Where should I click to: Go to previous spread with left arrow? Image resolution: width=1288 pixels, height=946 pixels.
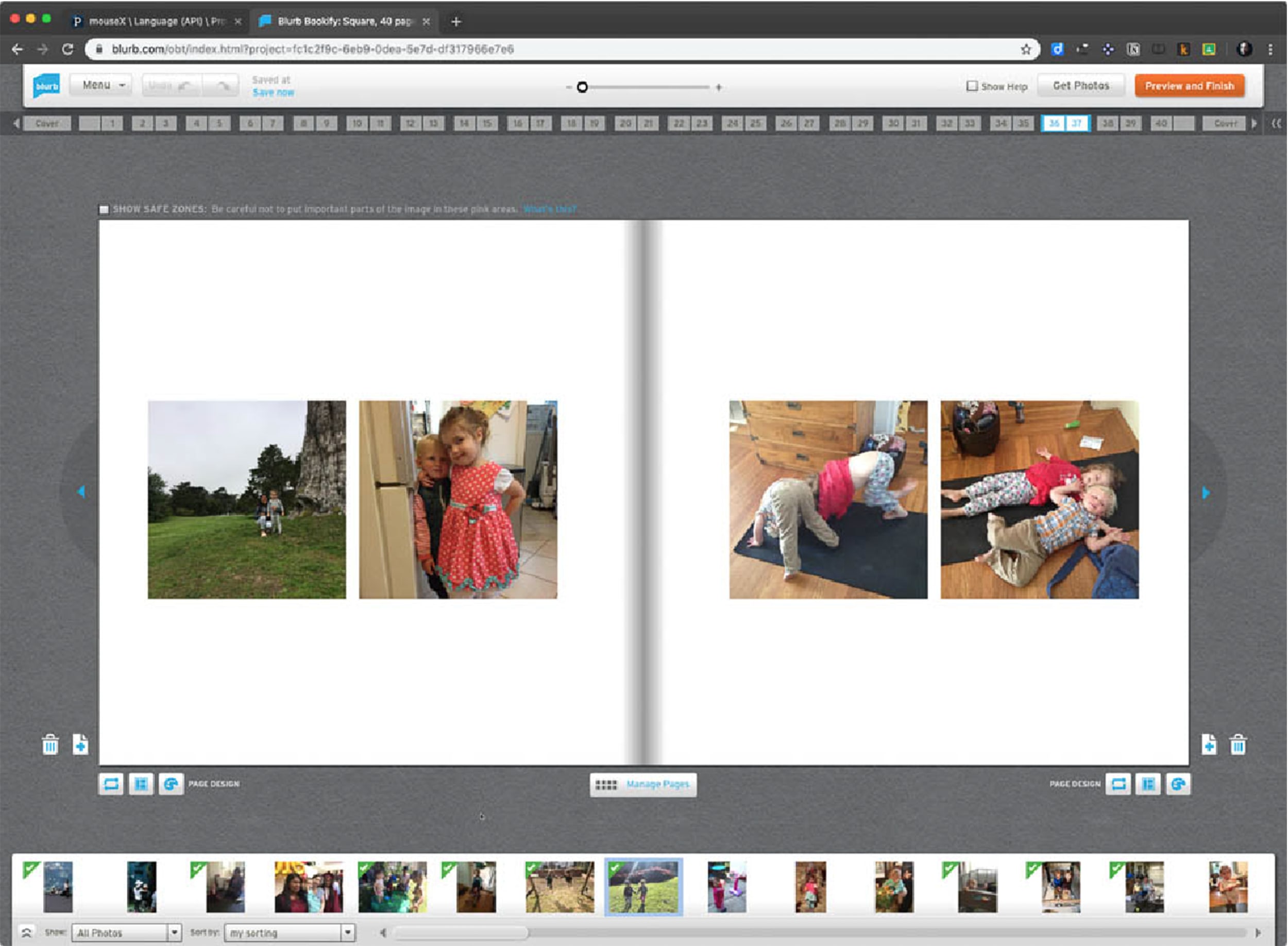(81, 492)
